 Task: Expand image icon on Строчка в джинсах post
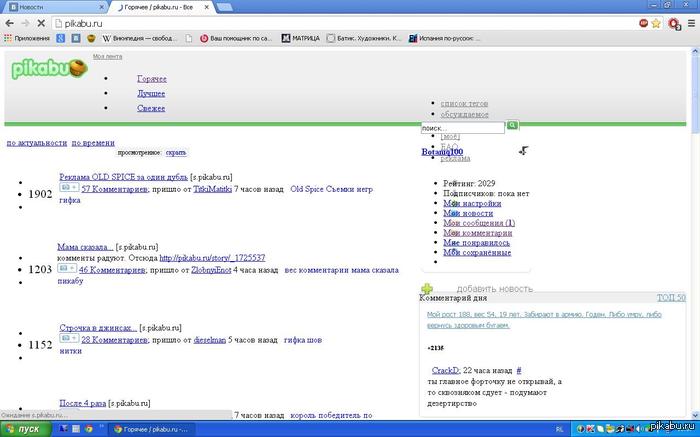(69, 339)
